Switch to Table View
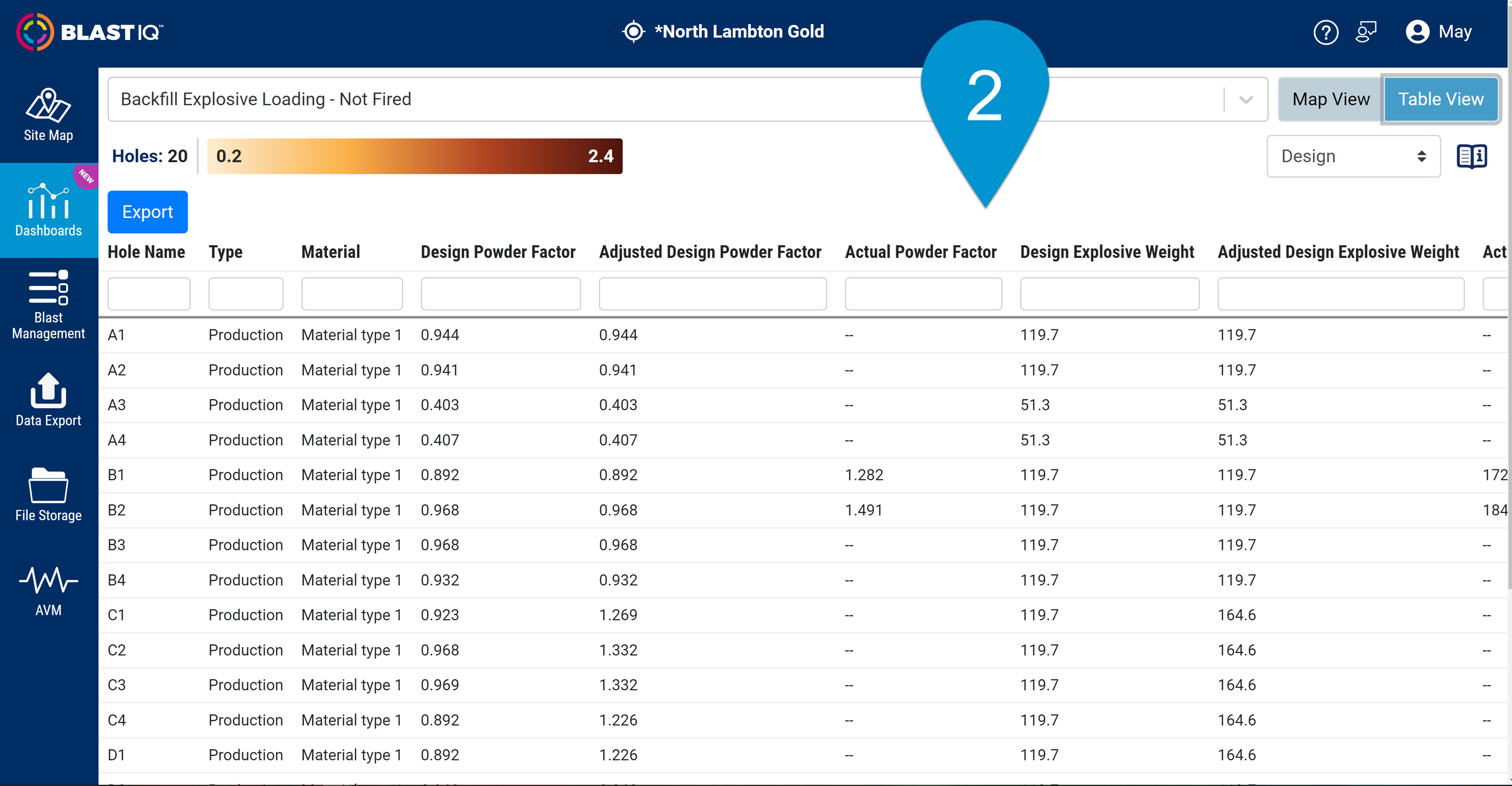Screen dimensions: 1512x786 click(1440, 99)
